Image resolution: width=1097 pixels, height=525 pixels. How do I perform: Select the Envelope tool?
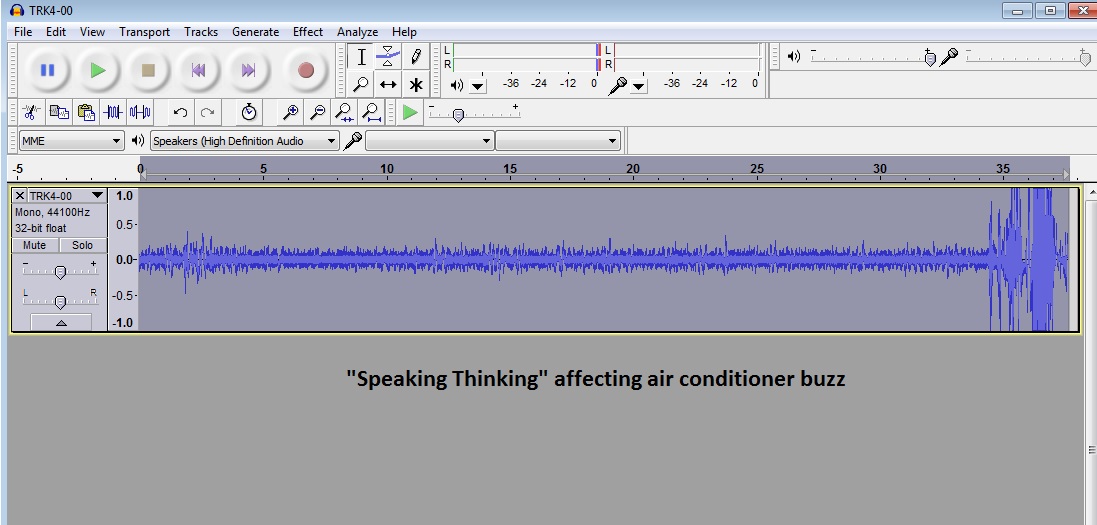pos(389,56)
